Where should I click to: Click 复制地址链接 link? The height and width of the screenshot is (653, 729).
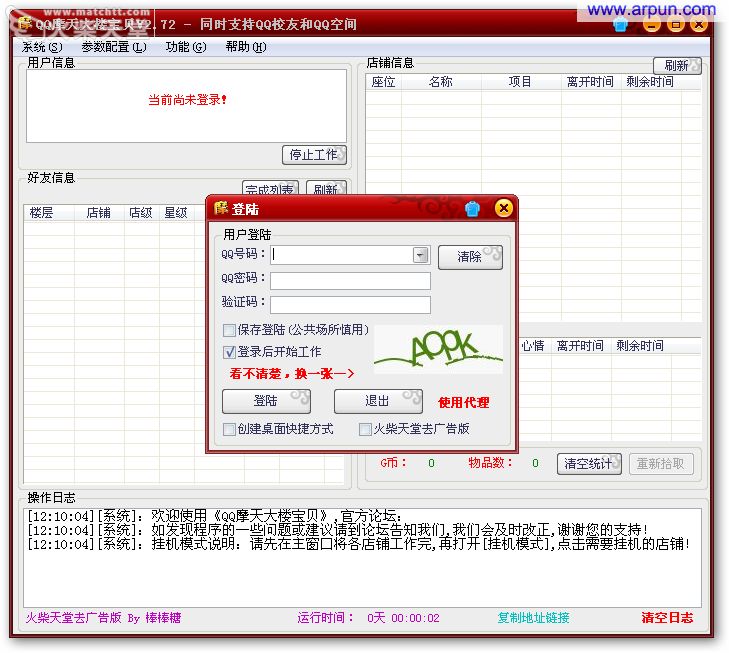click(534, 618)
